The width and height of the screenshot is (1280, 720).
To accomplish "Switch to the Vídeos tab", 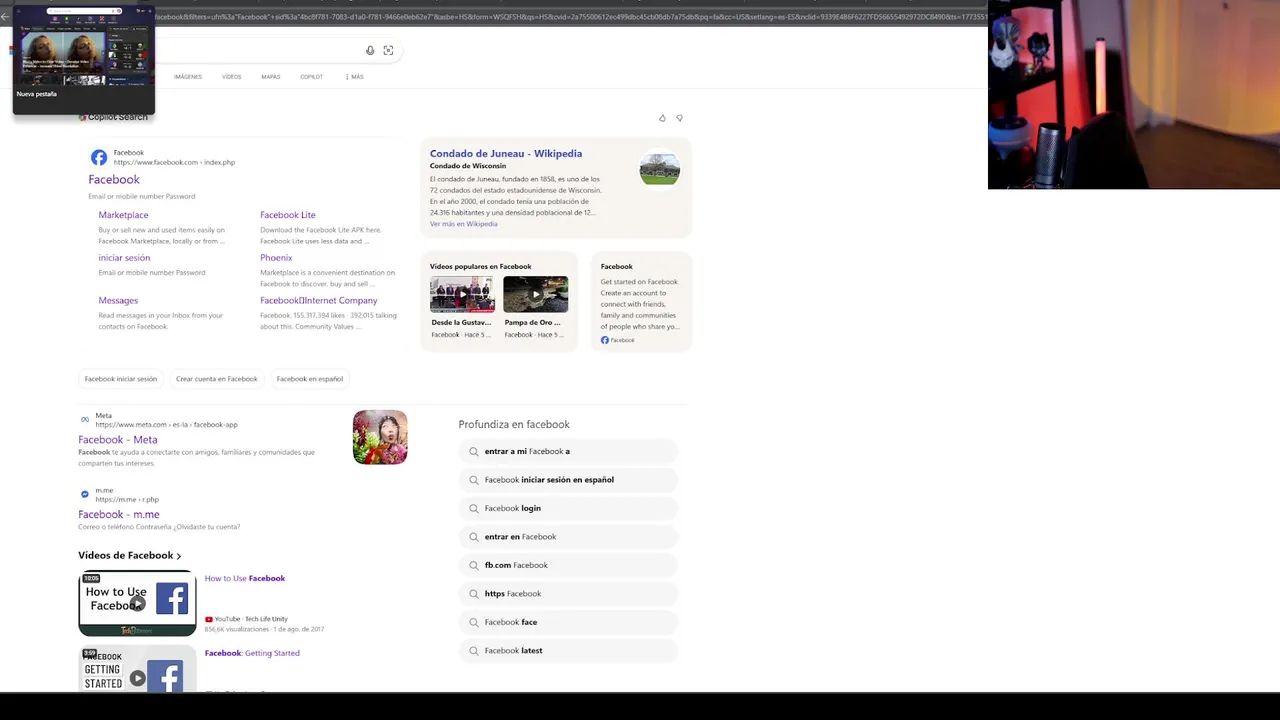I will (x=231, y=77).
